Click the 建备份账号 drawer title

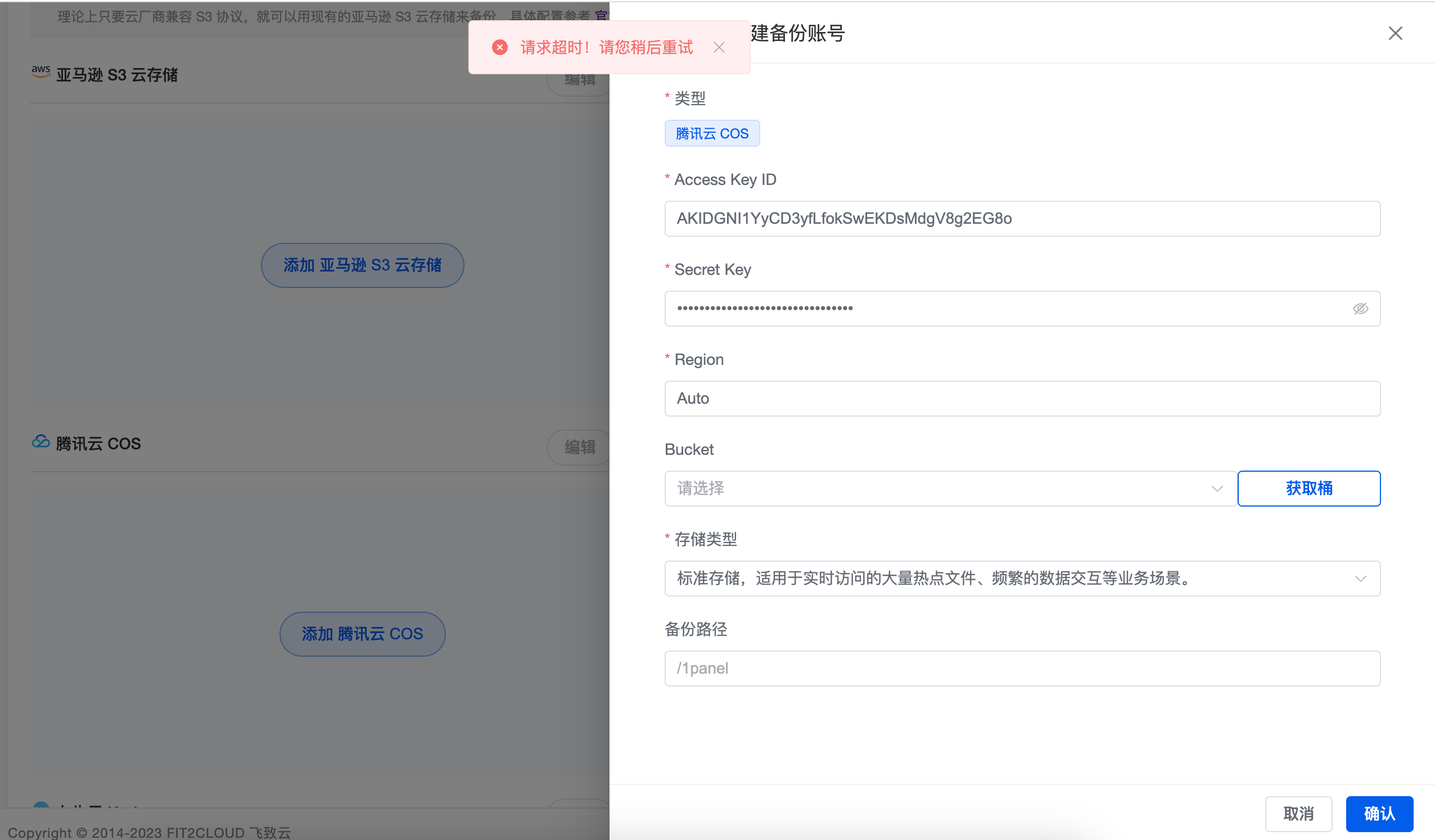pos(797,34)
